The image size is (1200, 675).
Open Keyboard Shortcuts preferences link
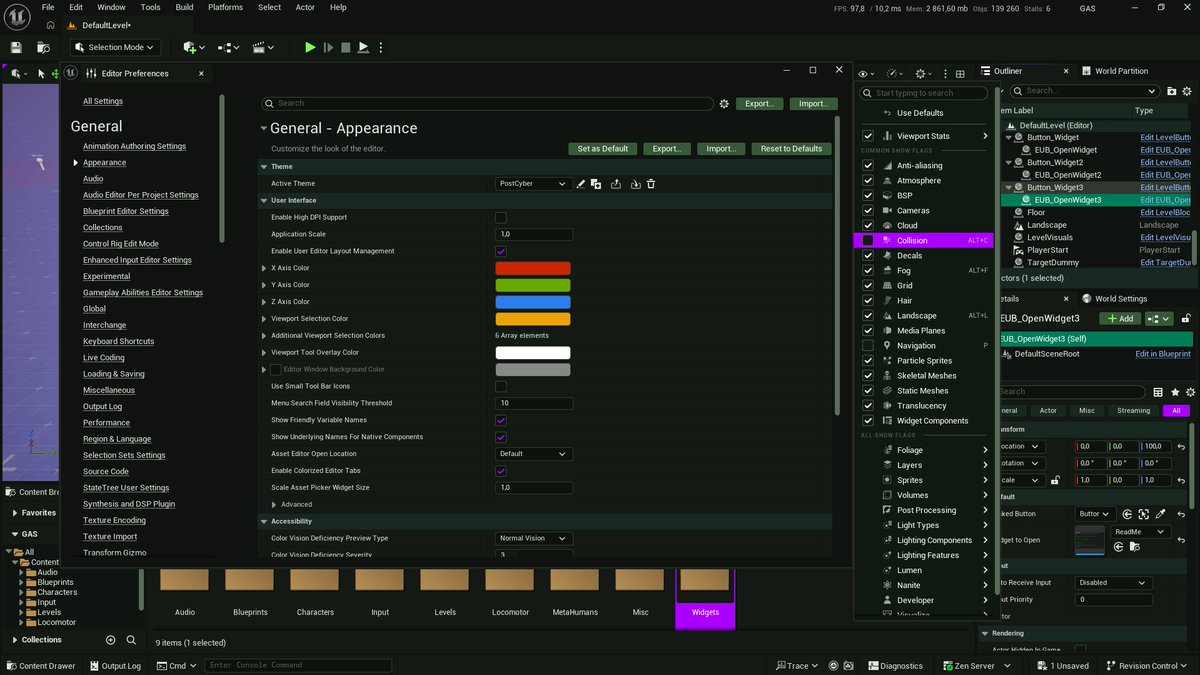coord(118,341)
